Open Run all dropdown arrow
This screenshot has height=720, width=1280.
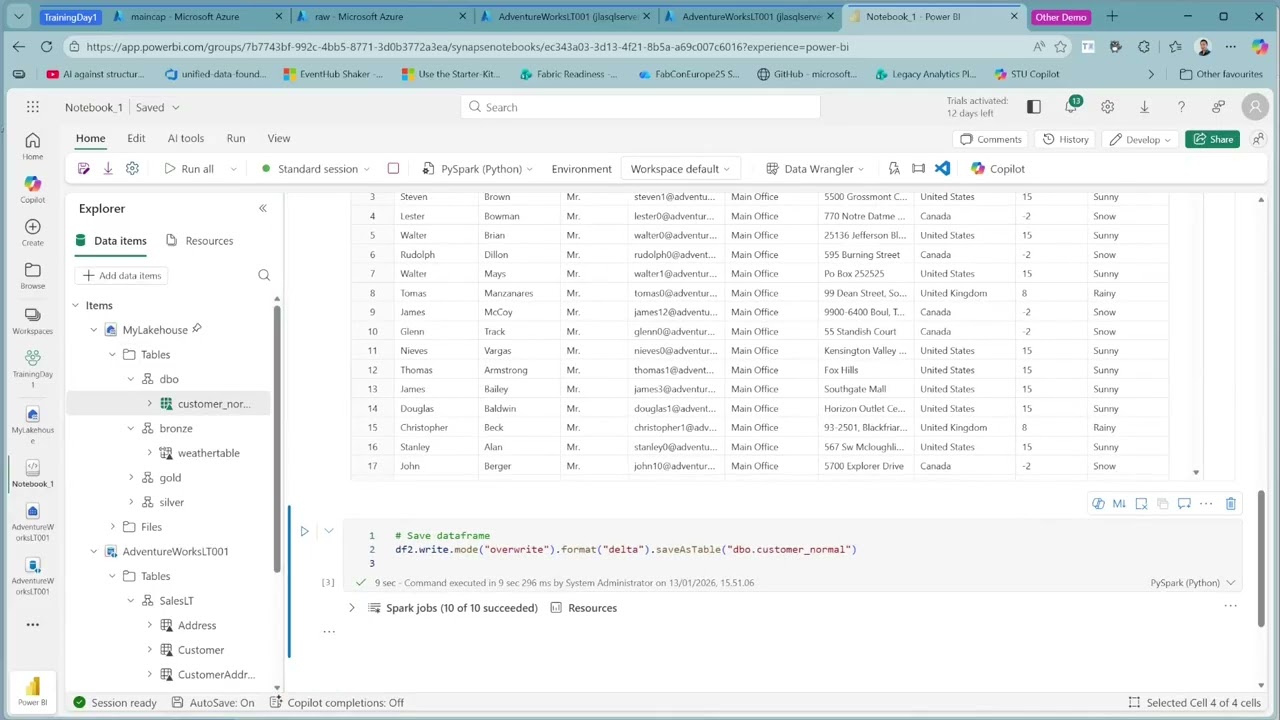233,169
